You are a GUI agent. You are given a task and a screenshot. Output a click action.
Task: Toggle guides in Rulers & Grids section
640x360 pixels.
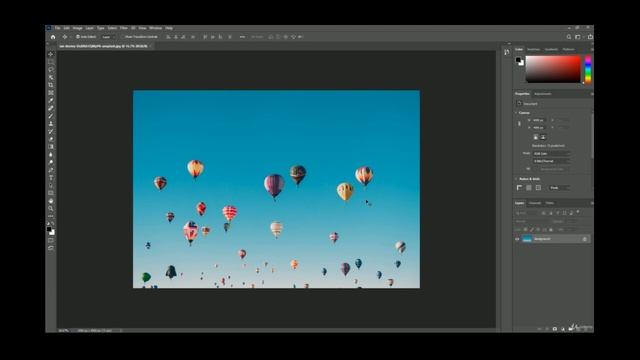pyautogui.click(x=538, y=188)
